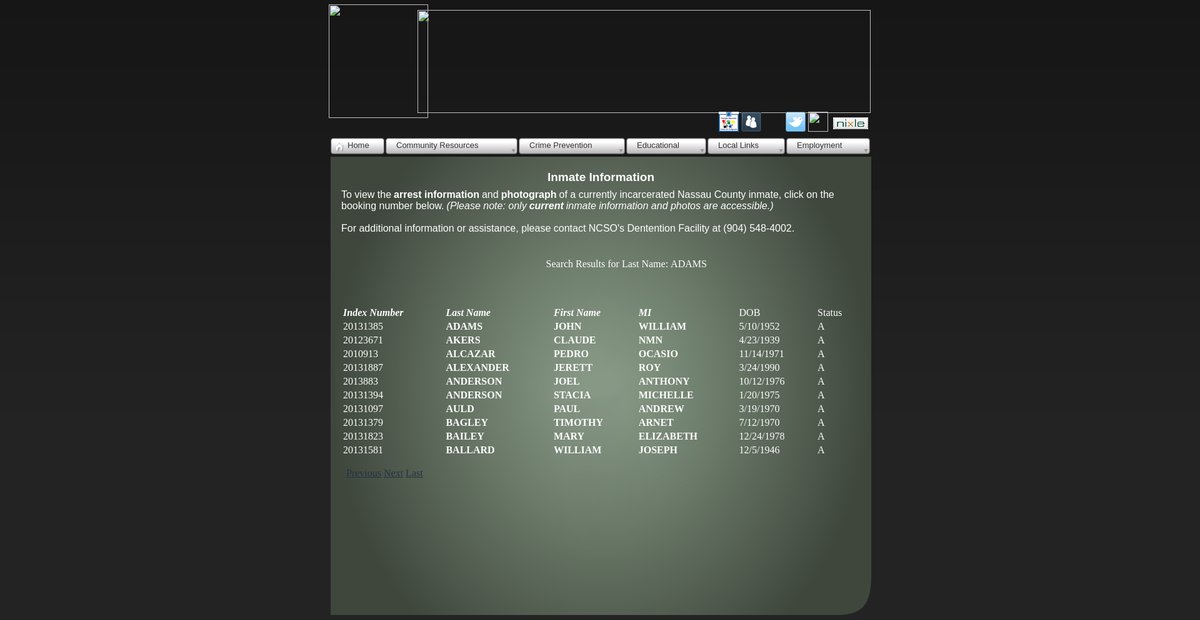Screen dimensions: 1200x620
Task: Expand the Crime Prevention menu
Action: tap(571, 146)
